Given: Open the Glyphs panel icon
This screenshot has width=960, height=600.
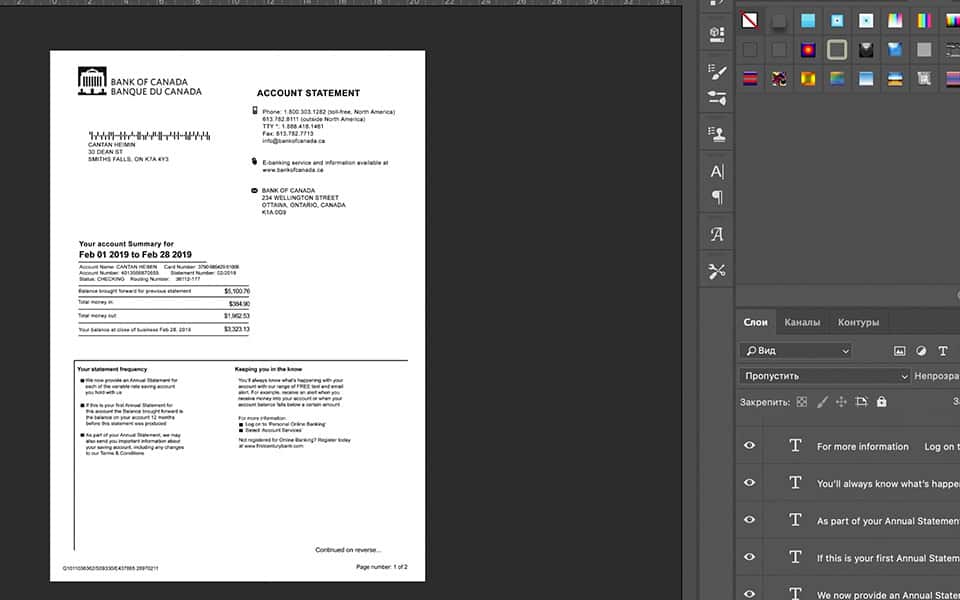Looking at the screenshot, I should click(x=717, y=234).
